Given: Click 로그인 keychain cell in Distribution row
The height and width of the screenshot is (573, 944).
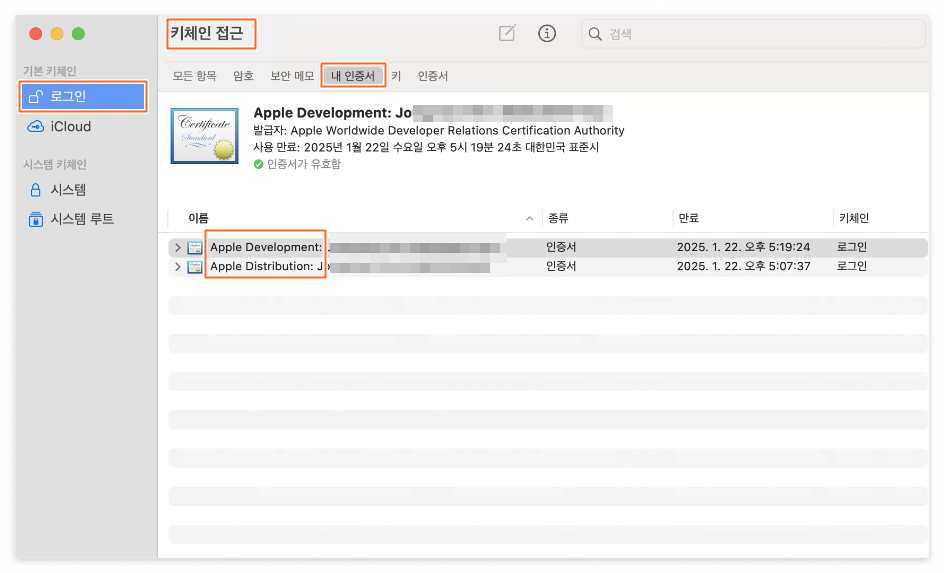Looking at the screenshot, I should point(852,266).
